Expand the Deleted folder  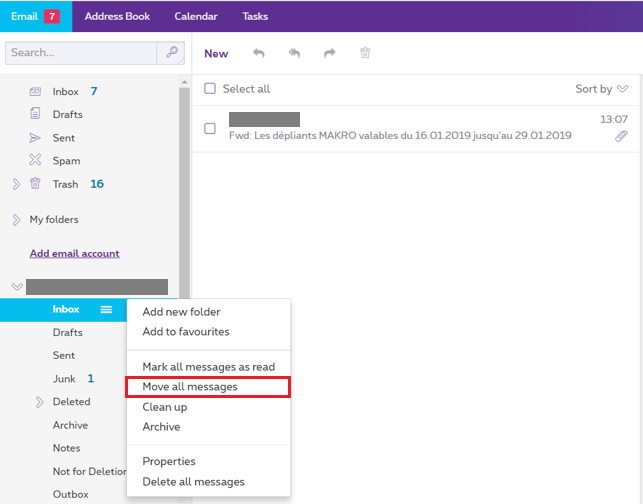click(40, 402)
